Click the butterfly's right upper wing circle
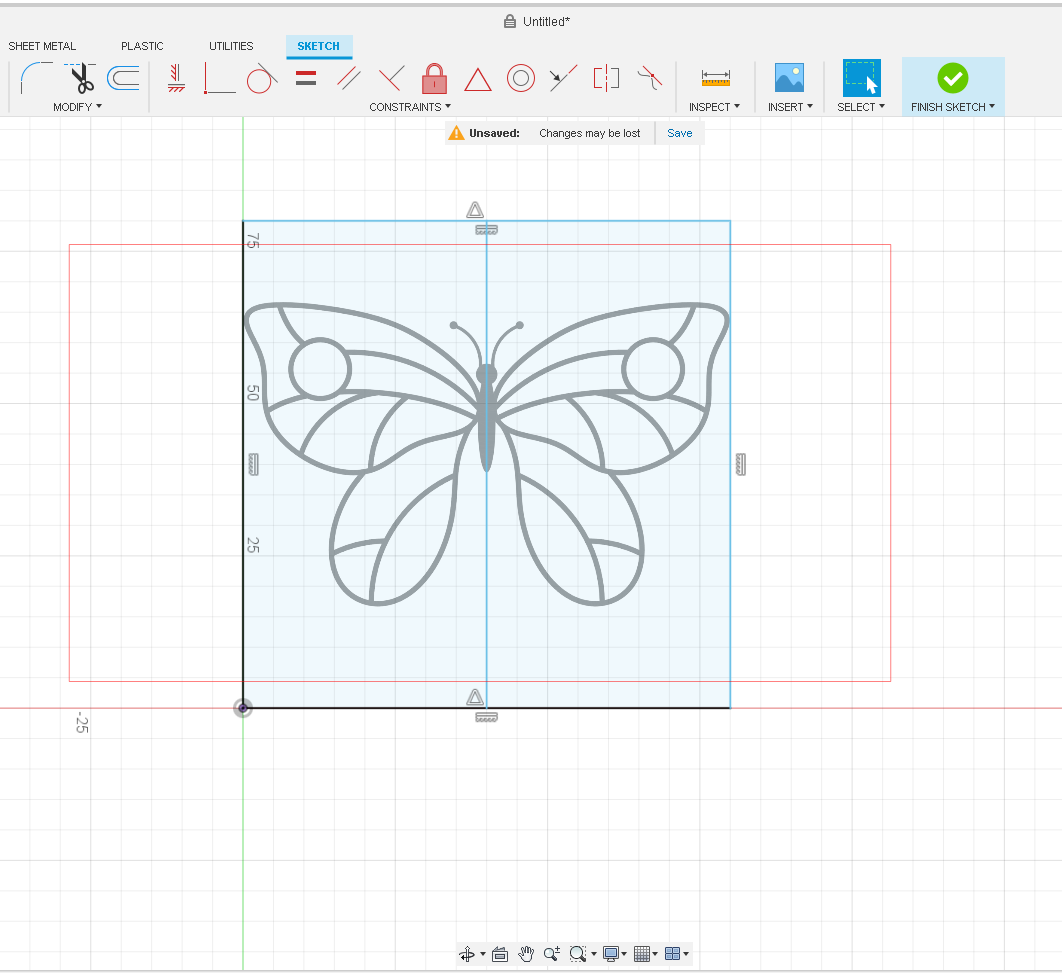1062x973 pixels. click(x=653, y=369)
